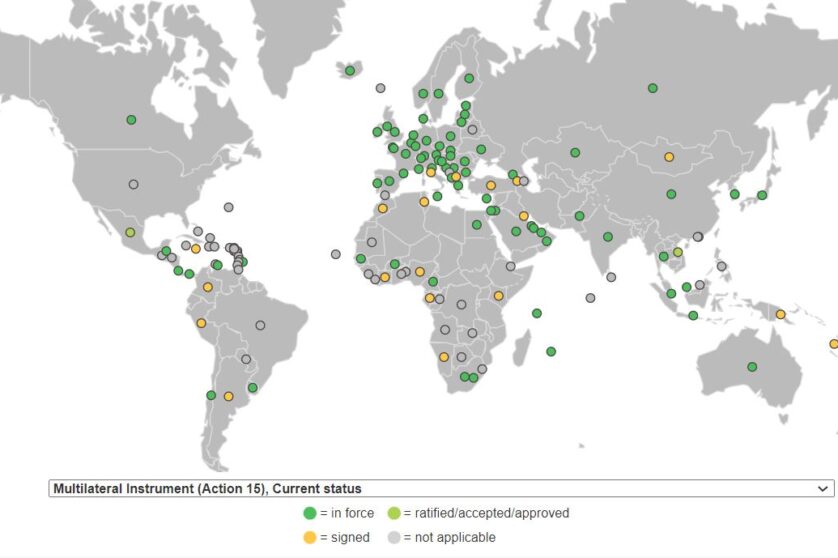Viewport: 838px width, 558px height.
Task: Click the green Thailand marker
Action: click(664, 257)
